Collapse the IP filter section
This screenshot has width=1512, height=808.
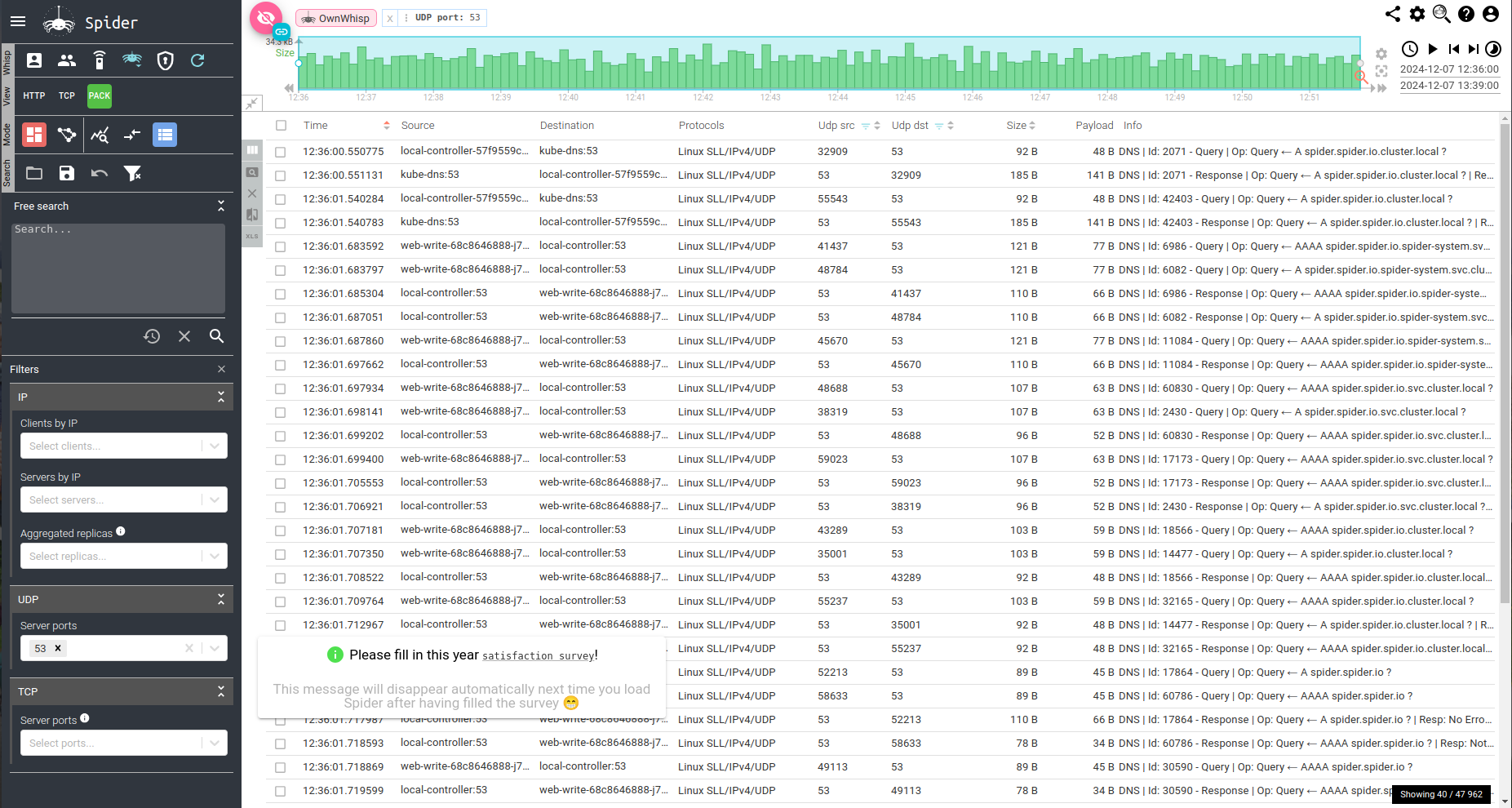pyautogui.click(x=220, y=397)
